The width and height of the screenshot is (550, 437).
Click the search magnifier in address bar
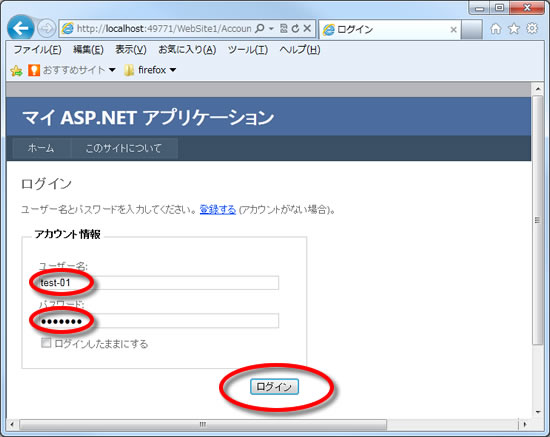pos(260,28)
